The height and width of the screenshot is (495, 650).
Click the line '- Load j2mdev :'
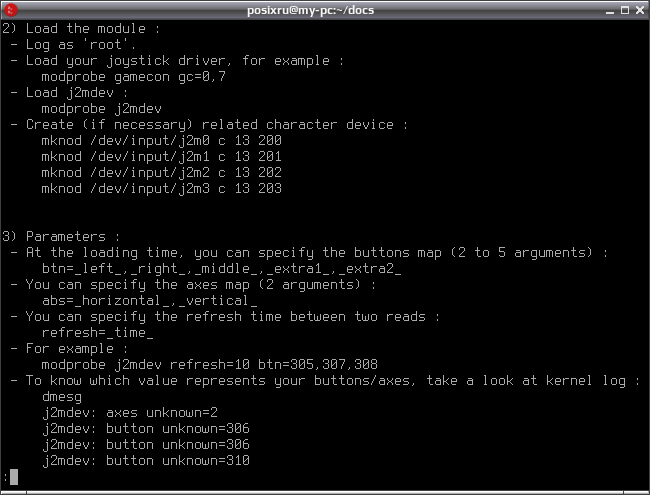(69, 92)
